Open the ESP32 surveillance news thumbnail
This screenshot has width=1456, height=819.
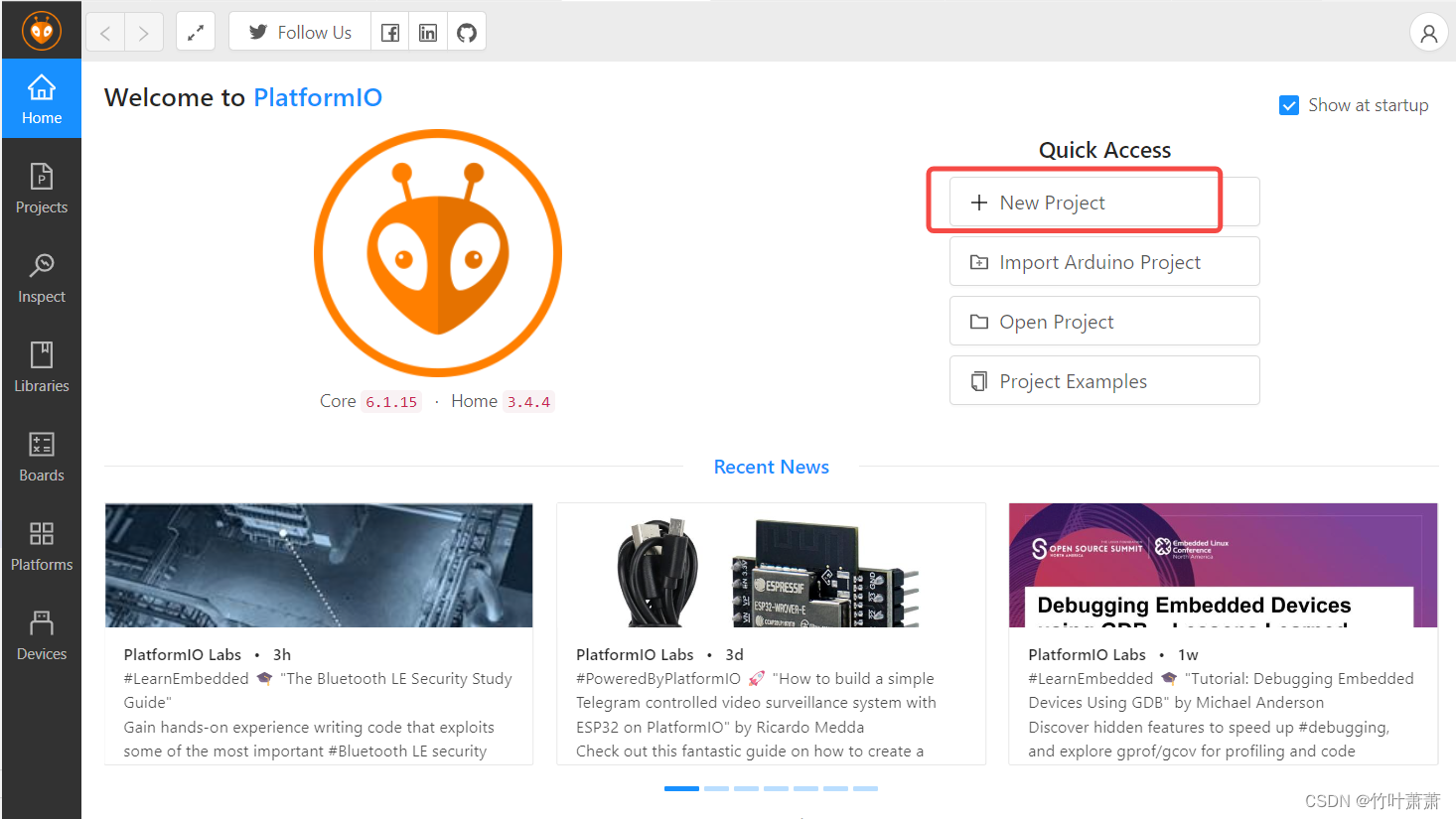point(772,565)
